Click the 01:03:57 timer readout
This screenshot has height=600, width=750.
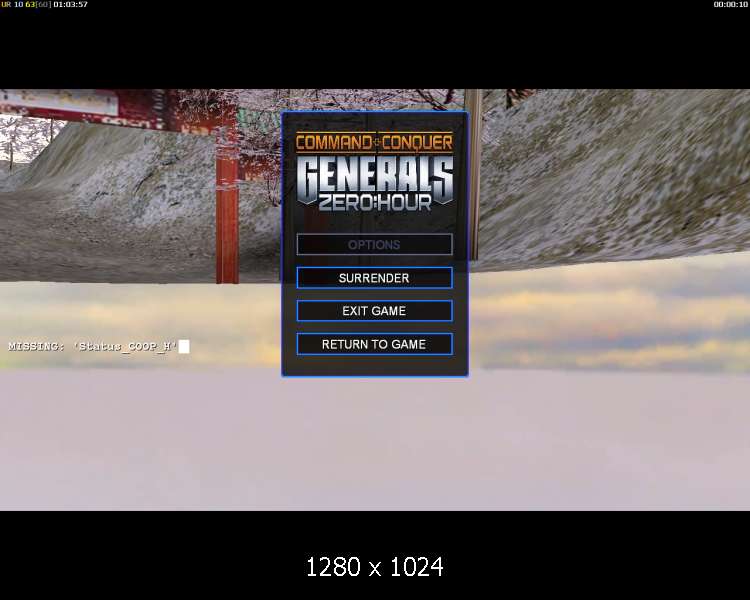point(70,4)
